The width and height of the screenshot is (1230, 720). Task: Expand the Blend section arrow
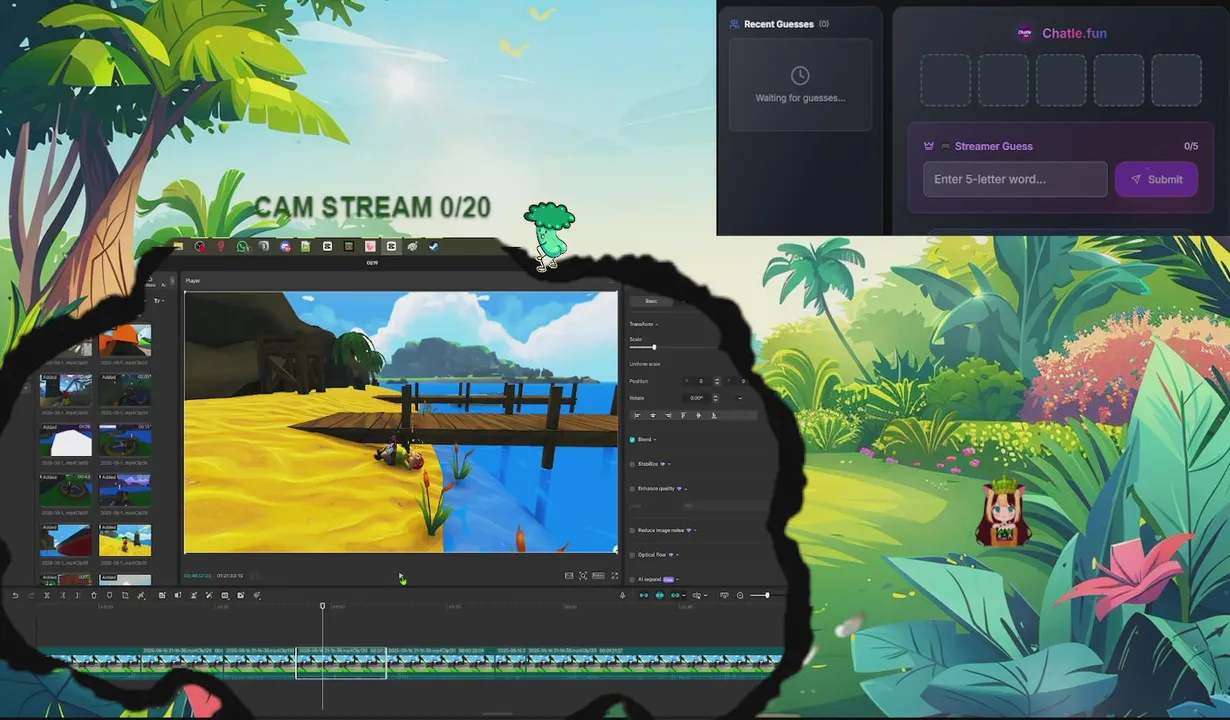655,440
